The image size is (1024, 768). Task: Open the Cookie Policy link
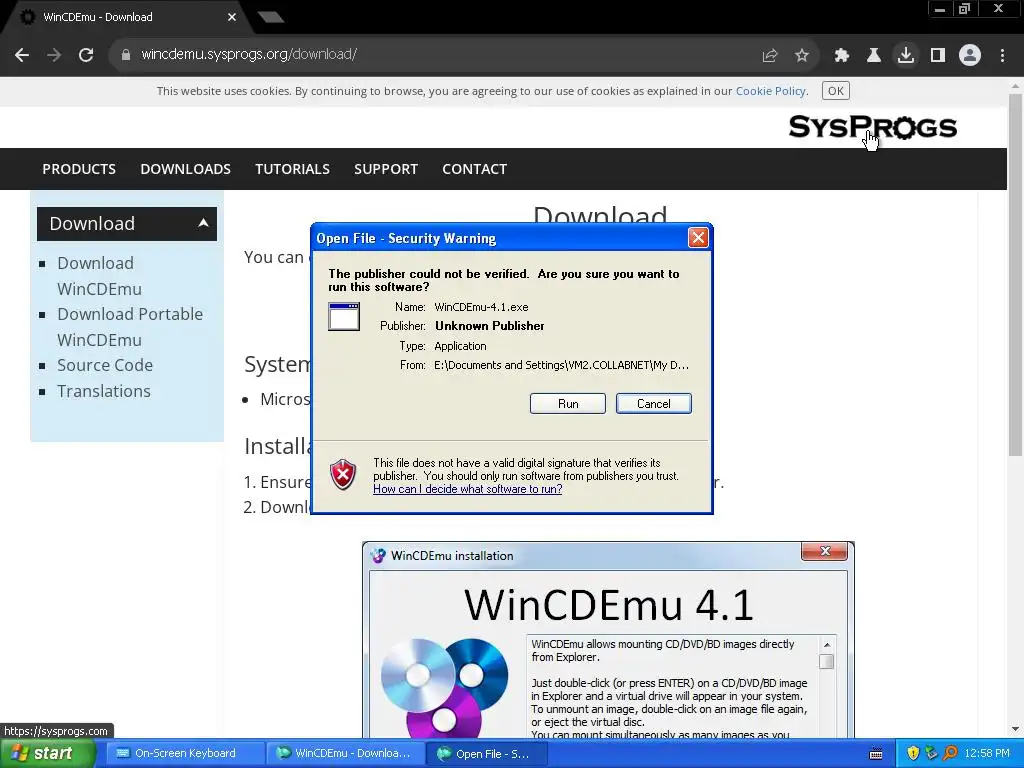(x=771, y=91)
